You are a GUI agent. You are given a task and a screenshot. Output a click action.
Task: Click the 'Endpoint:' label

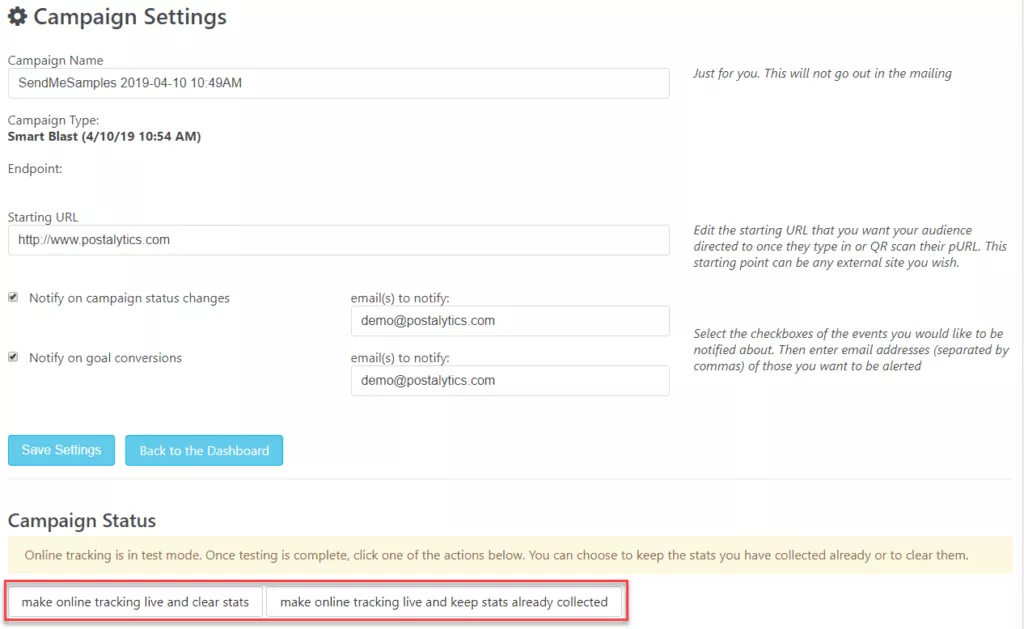[x=35, y=169]
